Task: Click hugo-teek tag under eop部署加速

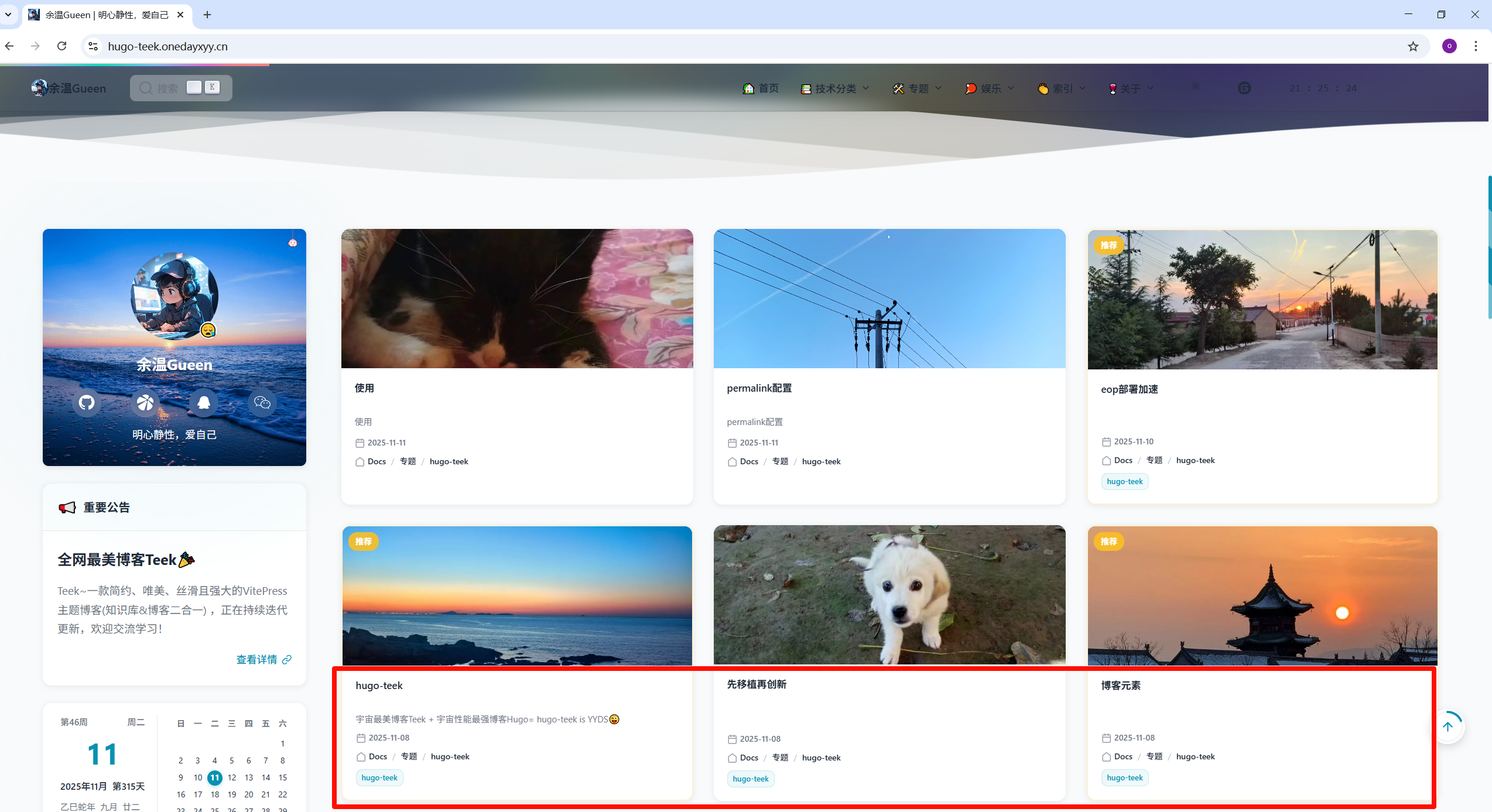Action: click(1124, 481)
